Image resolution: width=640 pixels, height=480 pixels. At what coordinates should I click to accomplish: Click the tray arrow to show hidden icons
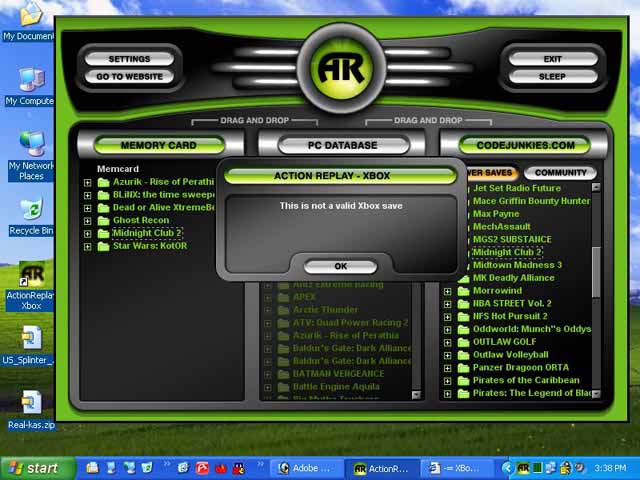507,468
